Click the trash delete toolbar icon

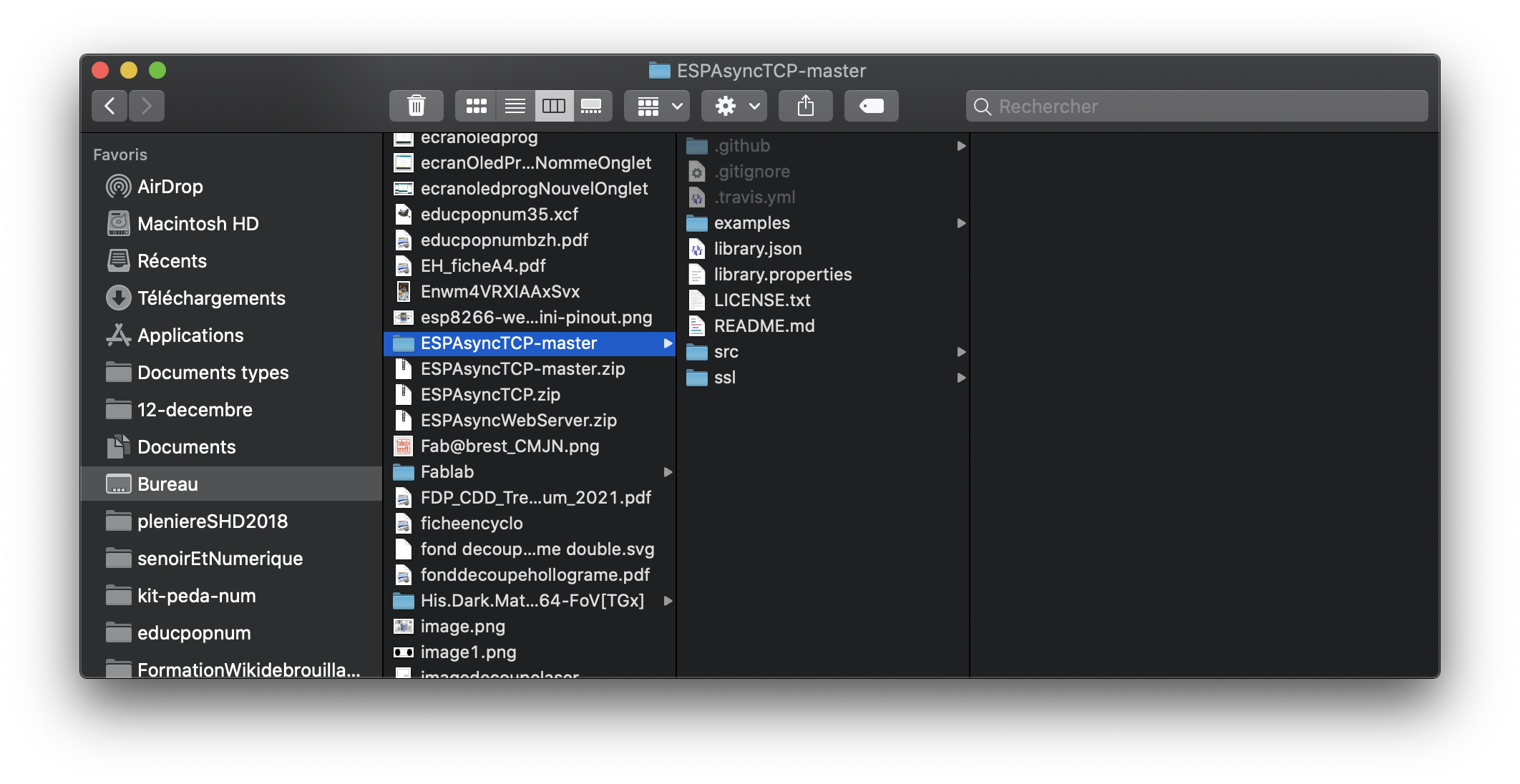pyautogui.click(x=416, y=106)
